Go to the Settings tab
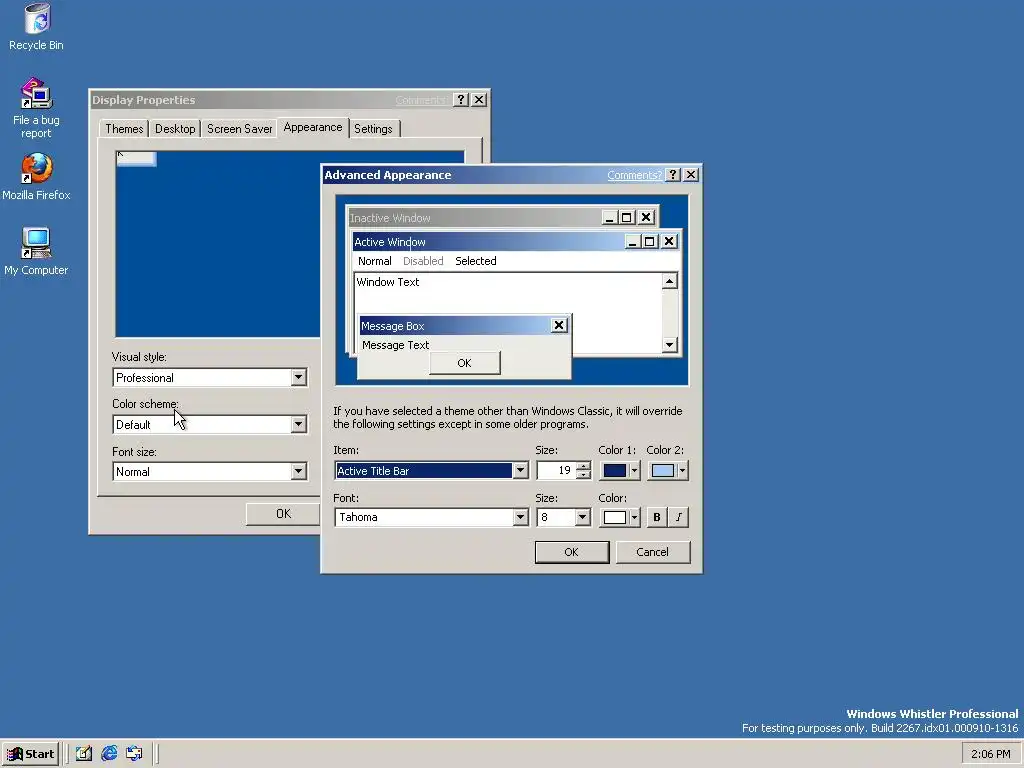1024x768 pixels. pos(374,129)
